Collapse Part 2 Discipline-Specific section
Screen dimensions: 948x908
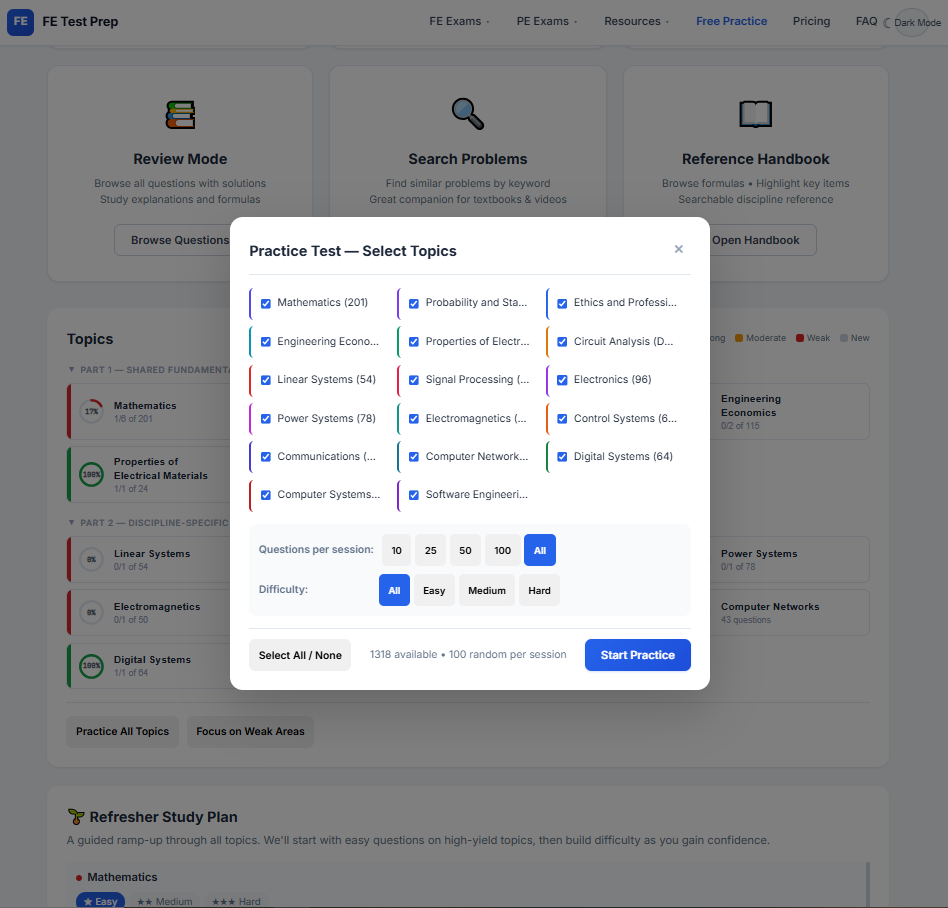(71, 522)
